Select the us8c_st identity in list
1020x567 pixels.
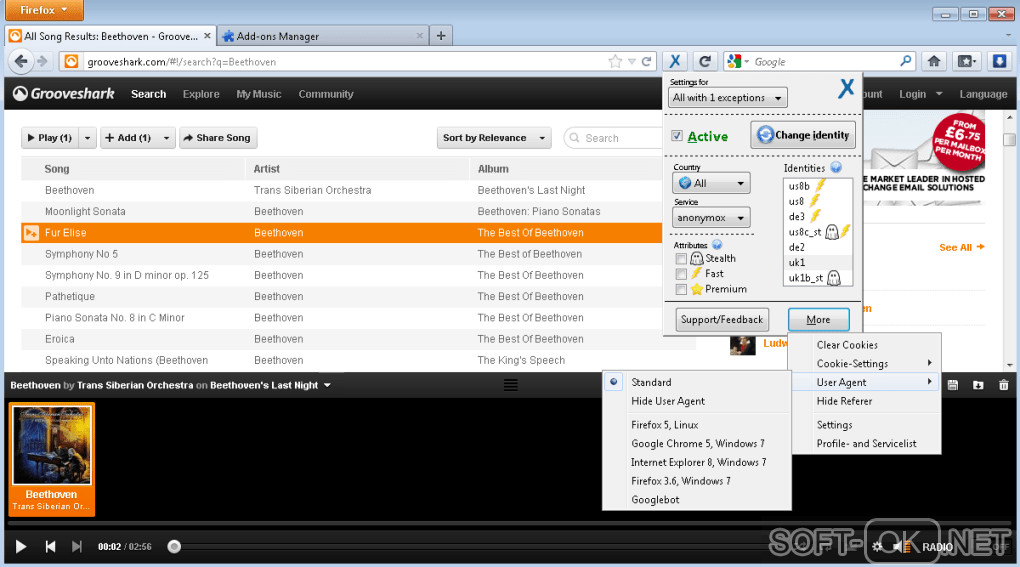[x=818, y=231]
